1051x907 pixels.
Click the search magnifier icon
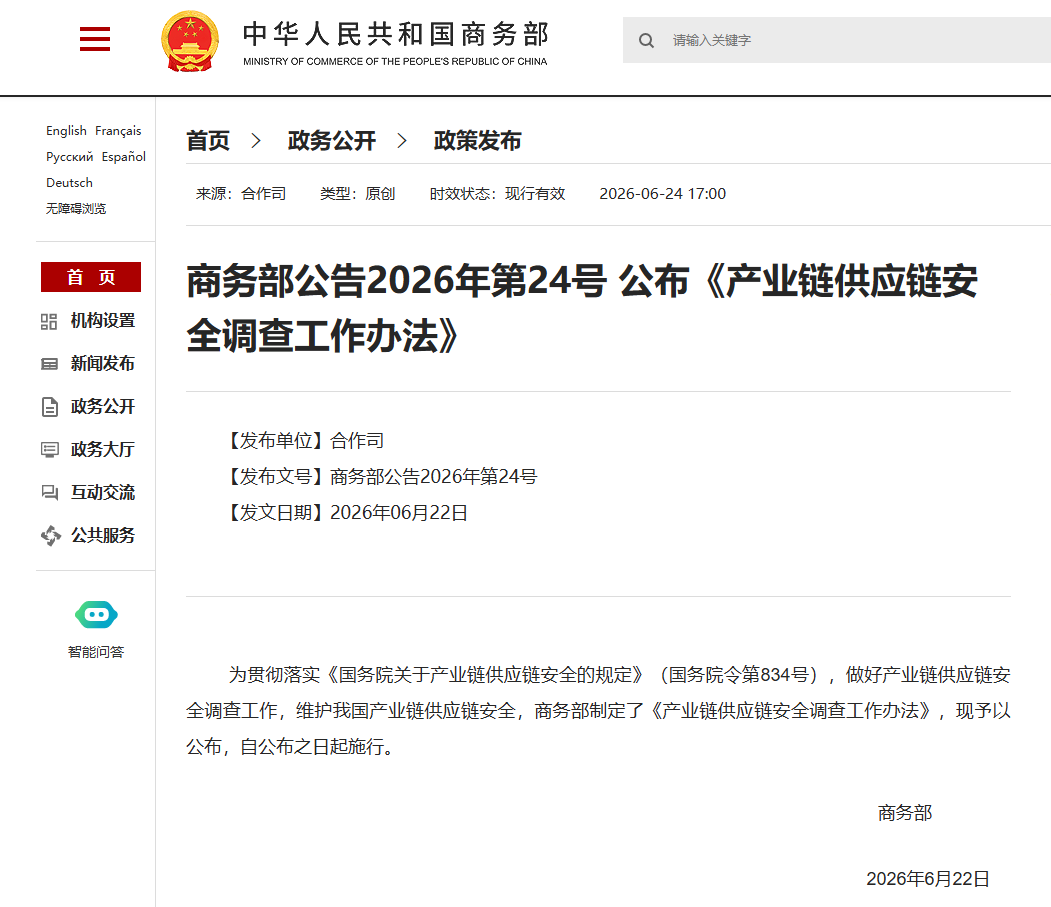click(x=646, y=41)
